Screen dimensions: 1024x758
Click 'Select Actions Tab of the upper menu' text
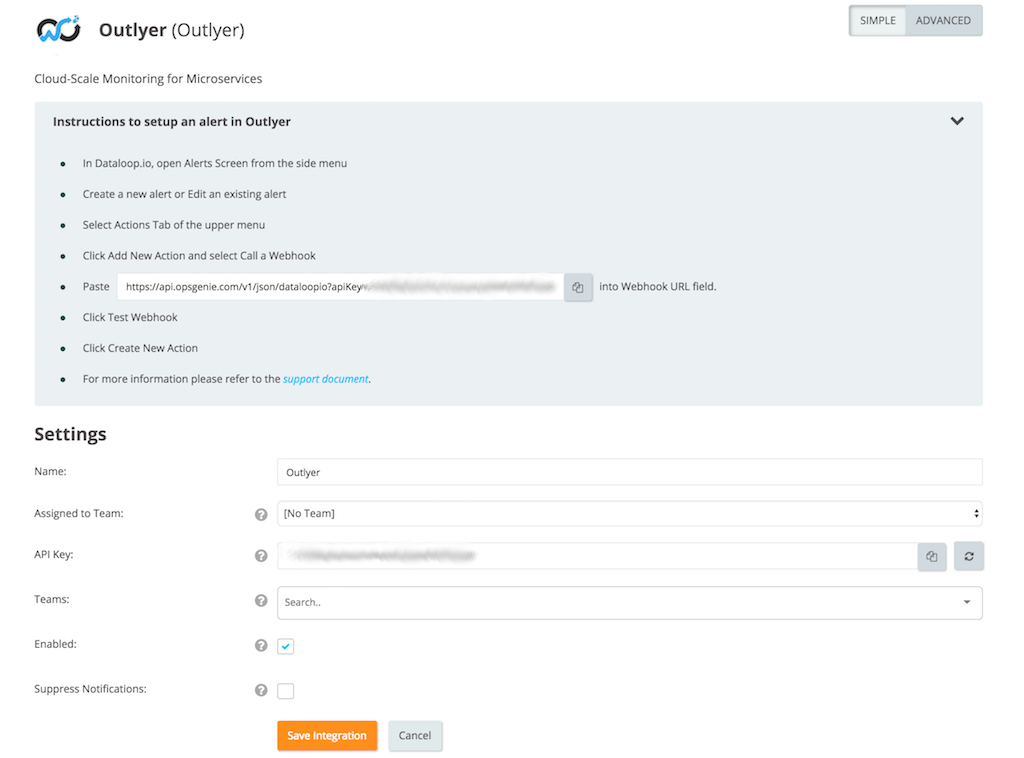(174, 225)
